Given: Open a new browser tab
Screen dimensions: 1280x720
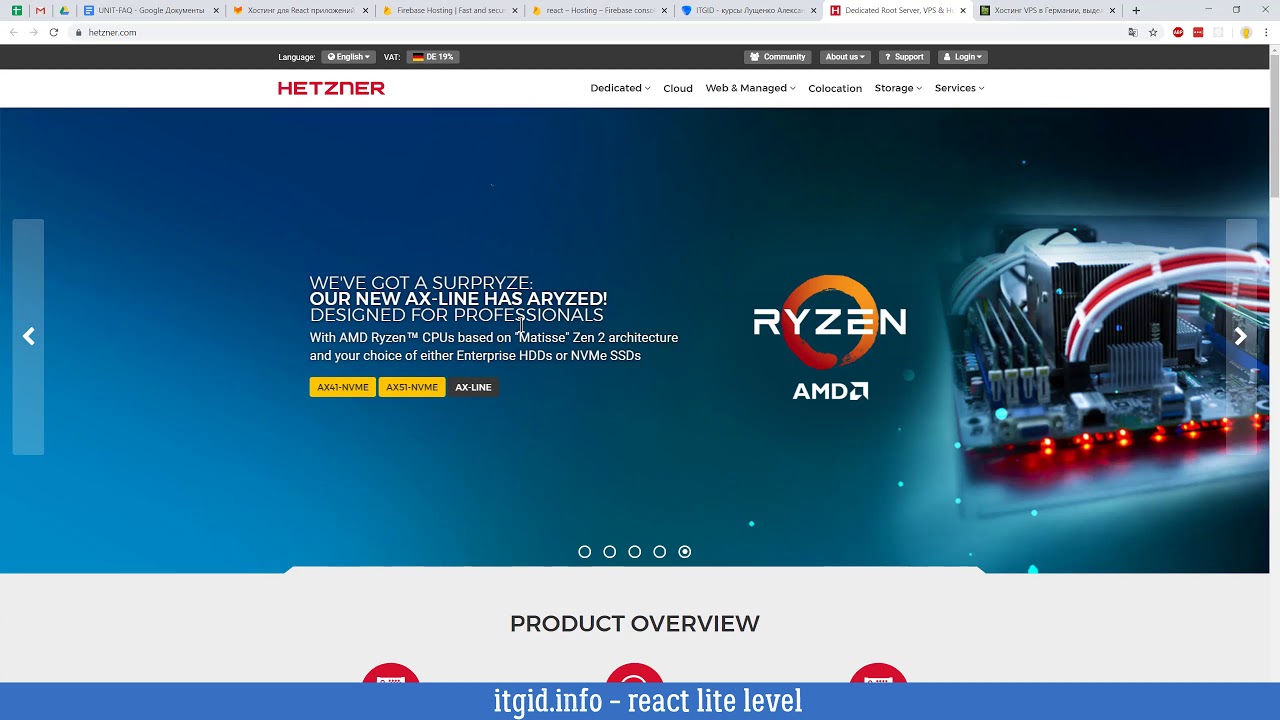Looking at the screenshot, I should [1136, 10].
